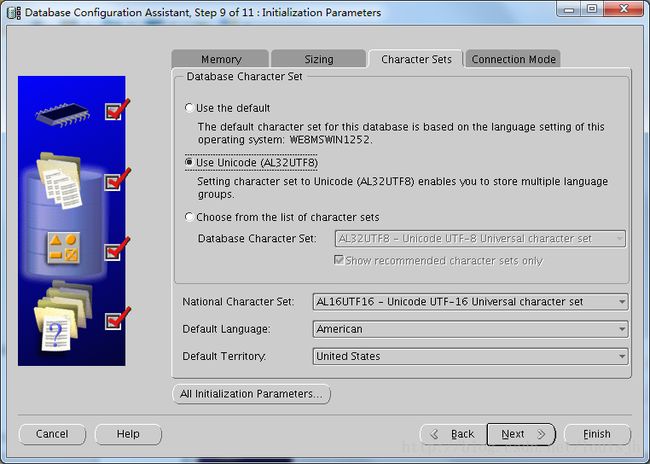Click the 'National Character Set:' label
This screenshot has width=650, height=464.
pos(238,302)
